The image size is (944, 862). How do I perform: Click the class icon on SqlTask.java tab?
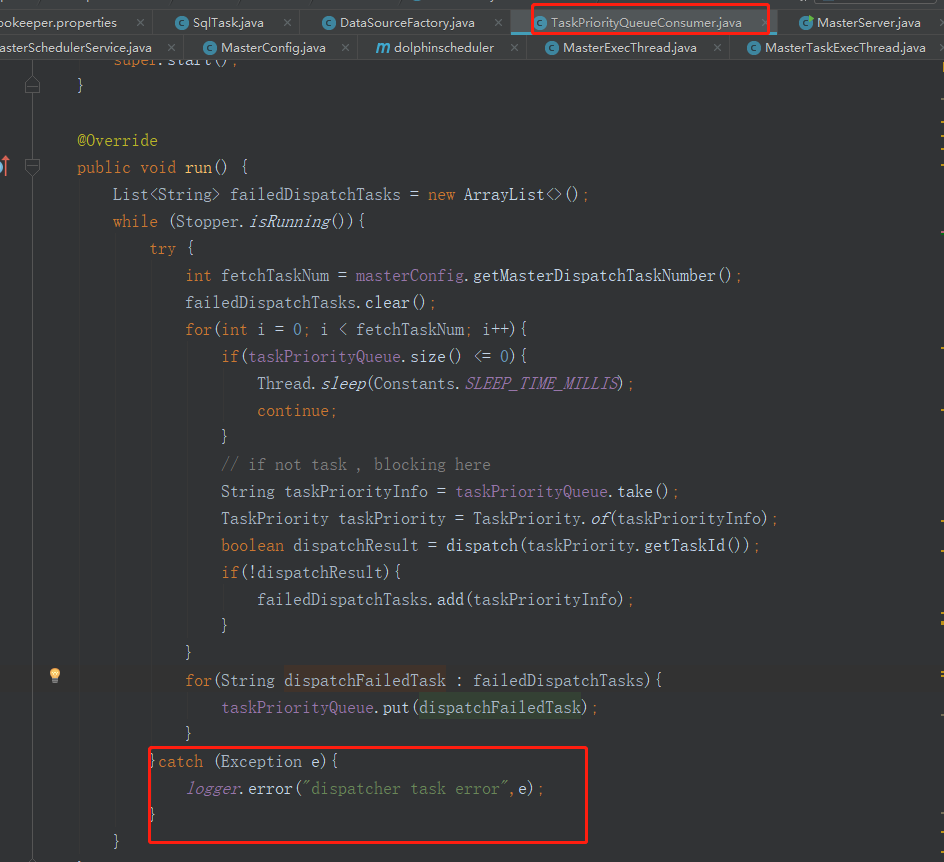point(181,23)
